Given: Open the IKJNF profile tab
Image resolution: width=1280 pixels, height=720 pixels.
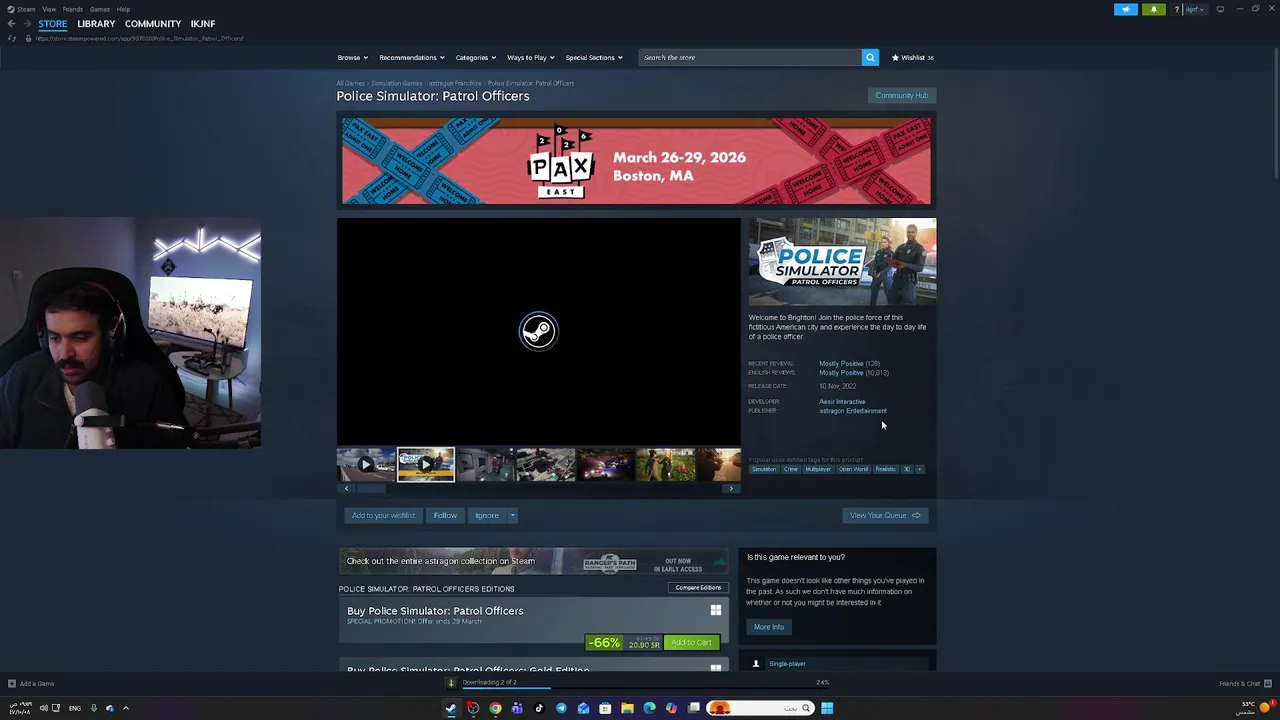Looking at the screenshot, I should coord(203,24).
